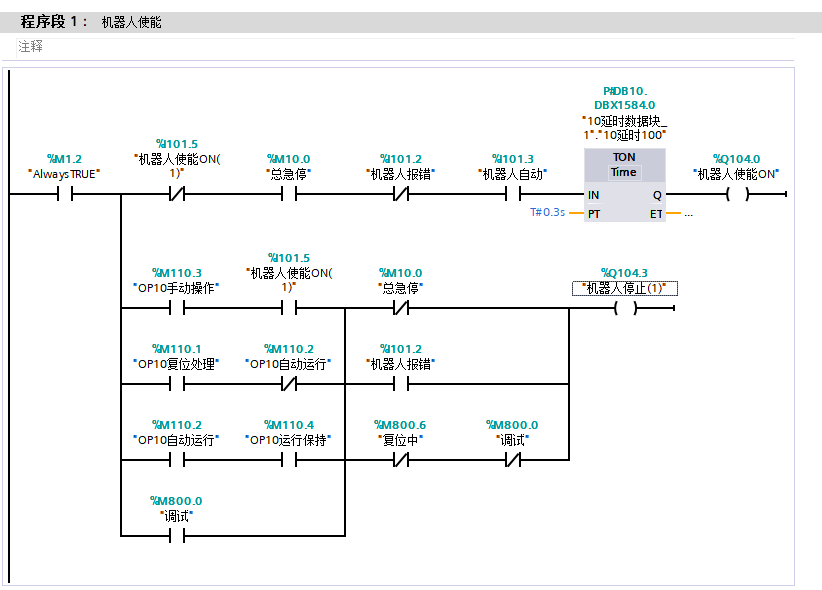Viewport: 822px width, 590px height.
Task: Click the %M110.3 address label
Action: (x=177, y=273)
